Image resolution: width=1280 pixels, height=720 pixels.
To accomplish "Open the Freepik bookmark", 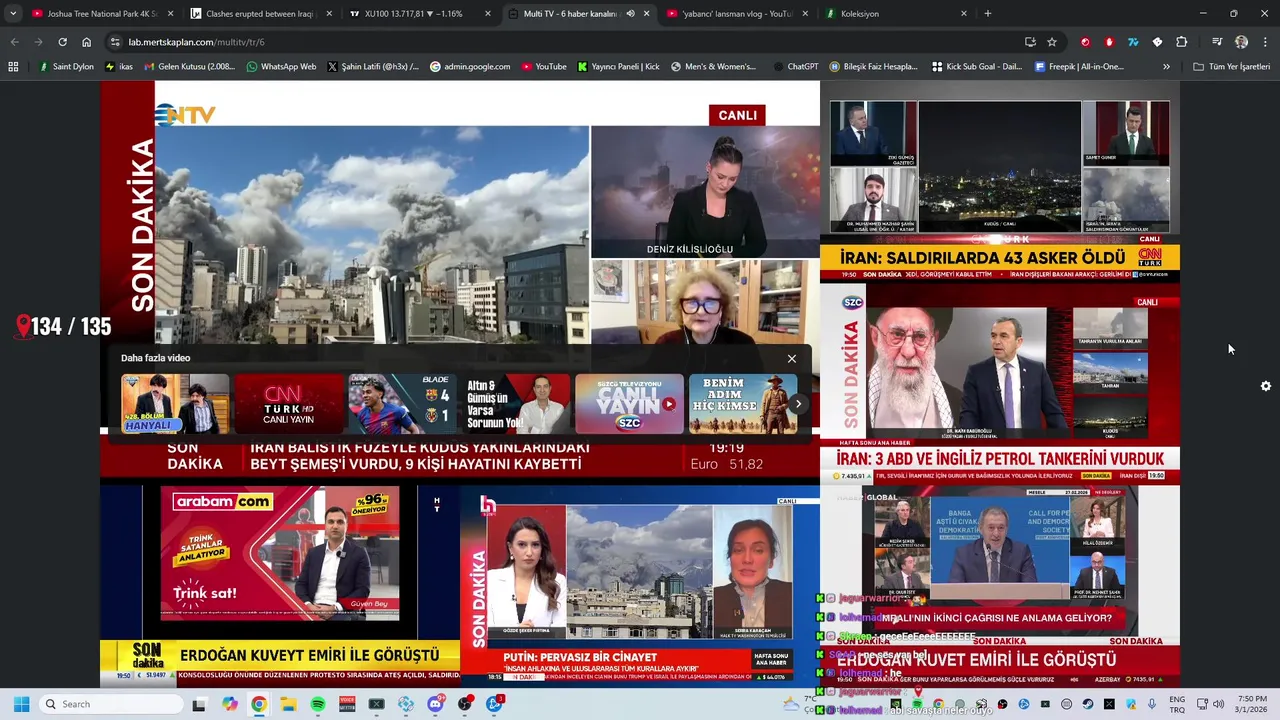I will coord(1079,67).
